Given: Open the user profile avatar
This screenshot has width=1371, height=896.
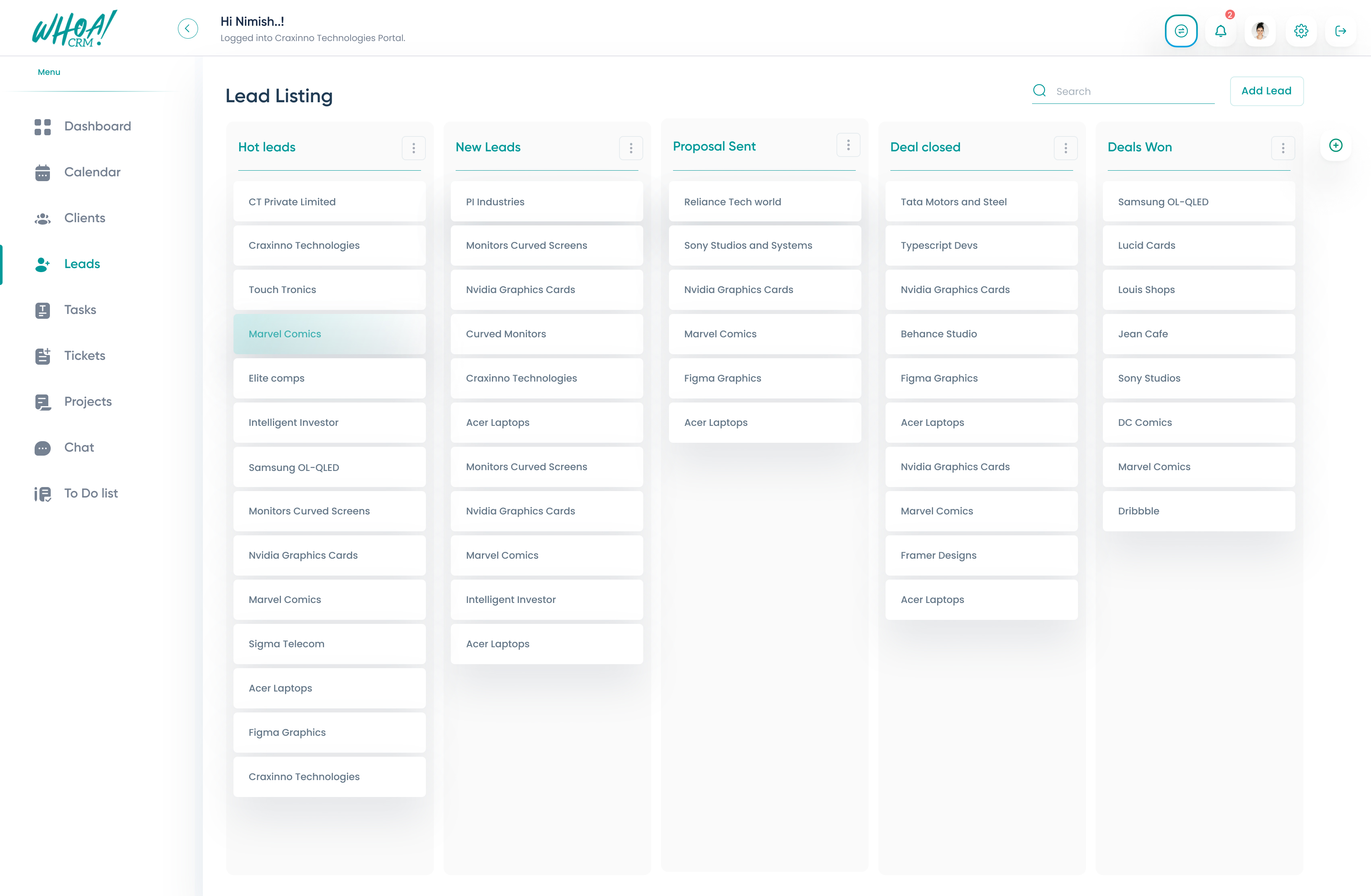Looking at the screenshot, I should (1260, 31).
